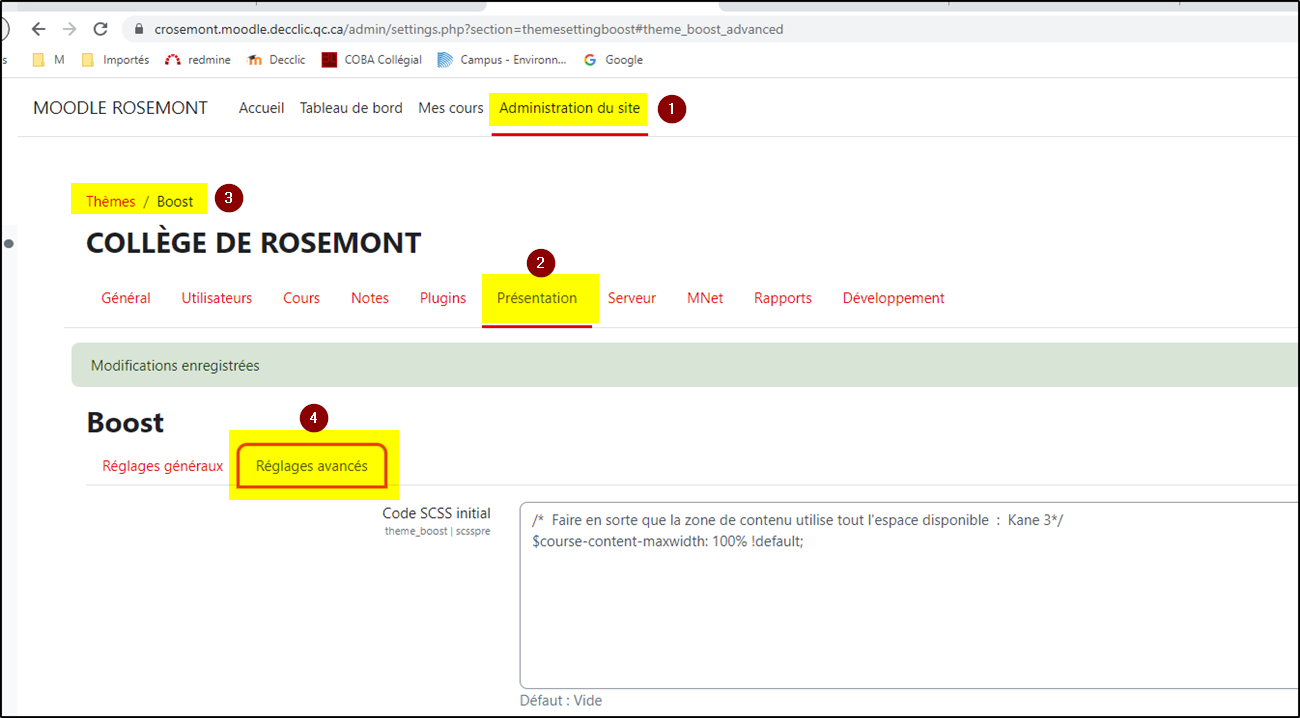Open the Campus - Environn... bookmark

(502, 60)
